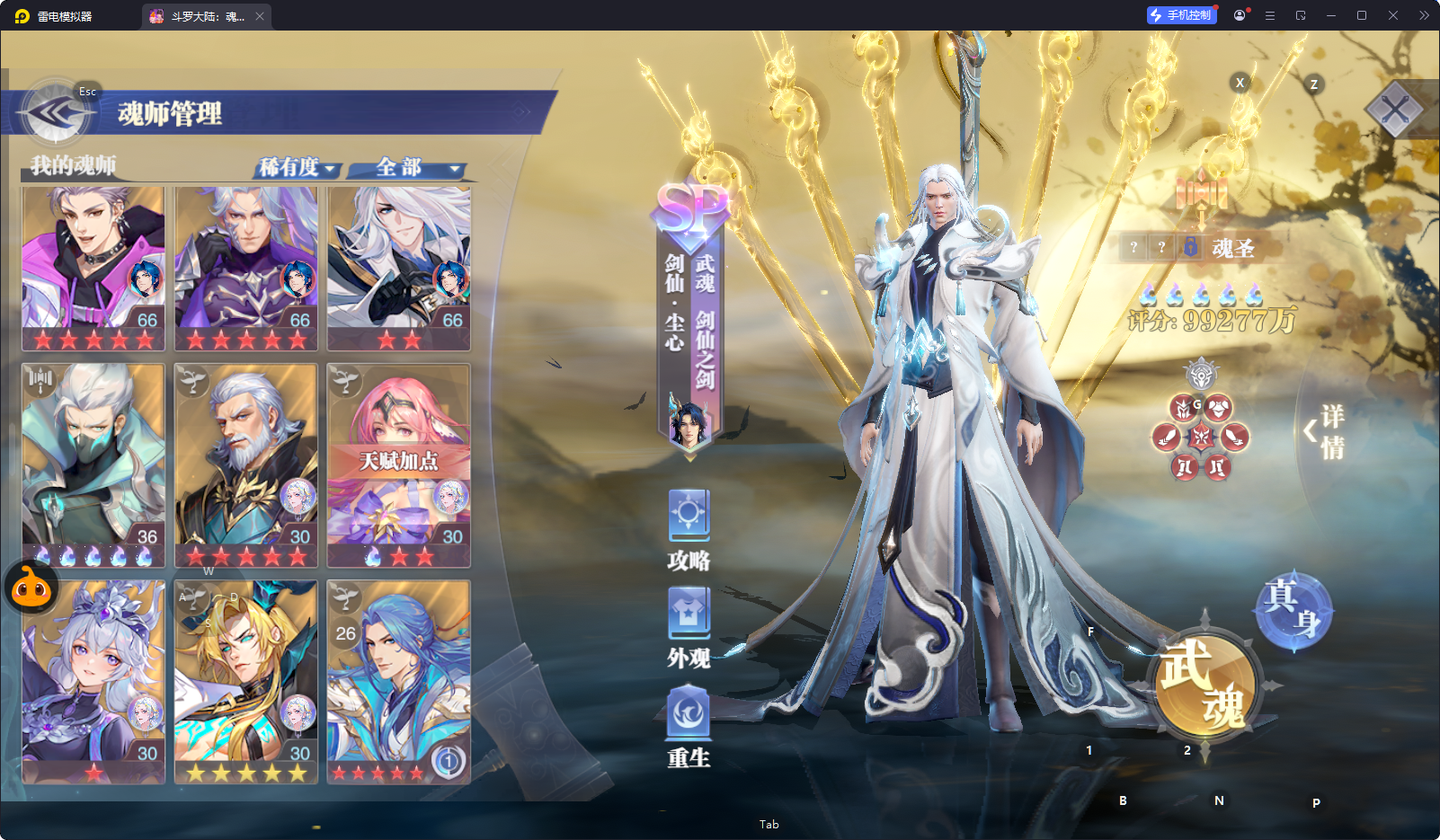1440x840 pixels.
Task: Select the two-star level 66 white-haired card
Action: [399, 269]
